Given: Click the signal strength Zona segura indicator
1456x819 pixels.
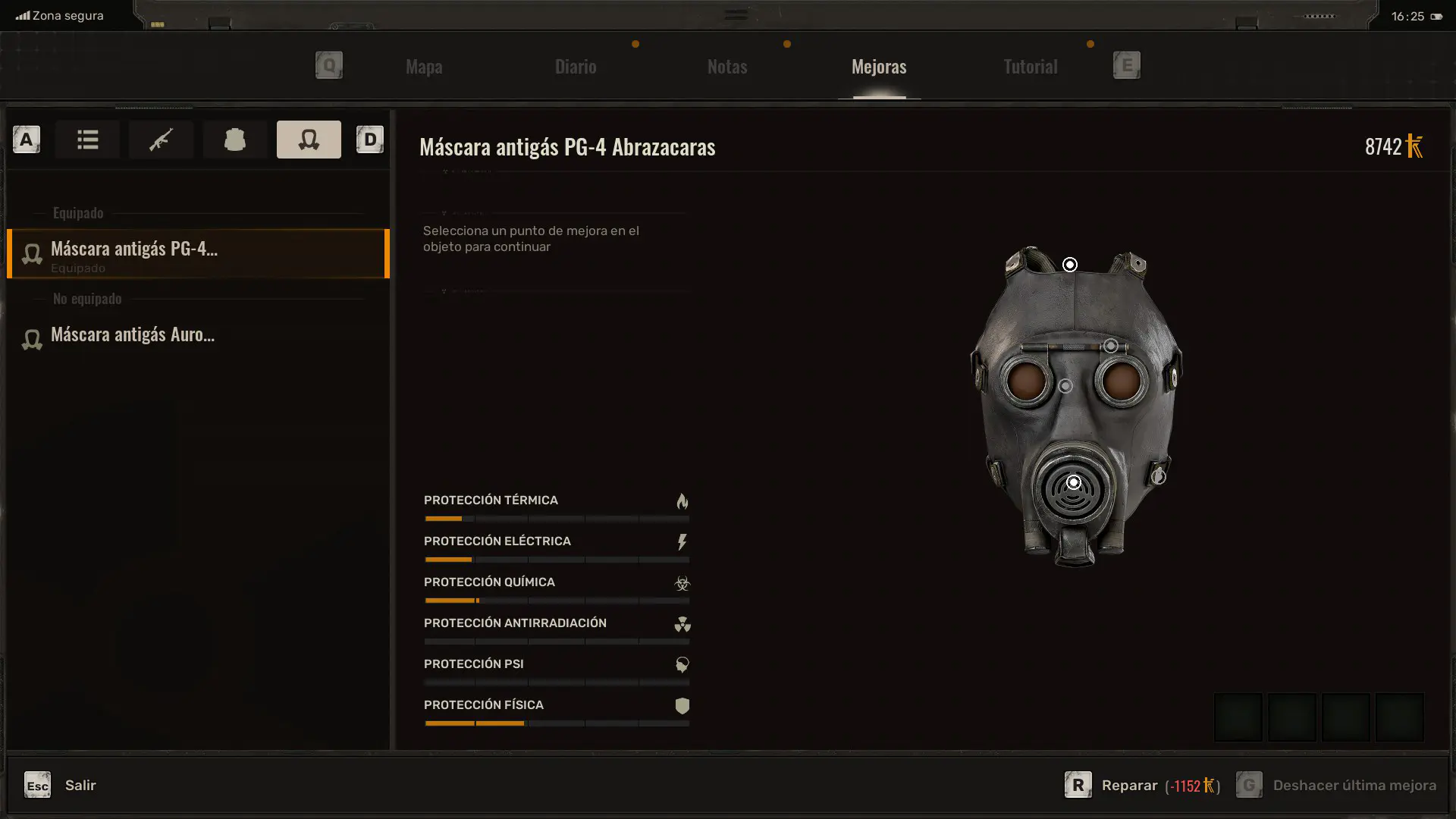Looking at the screenshot, I should 60,16.
